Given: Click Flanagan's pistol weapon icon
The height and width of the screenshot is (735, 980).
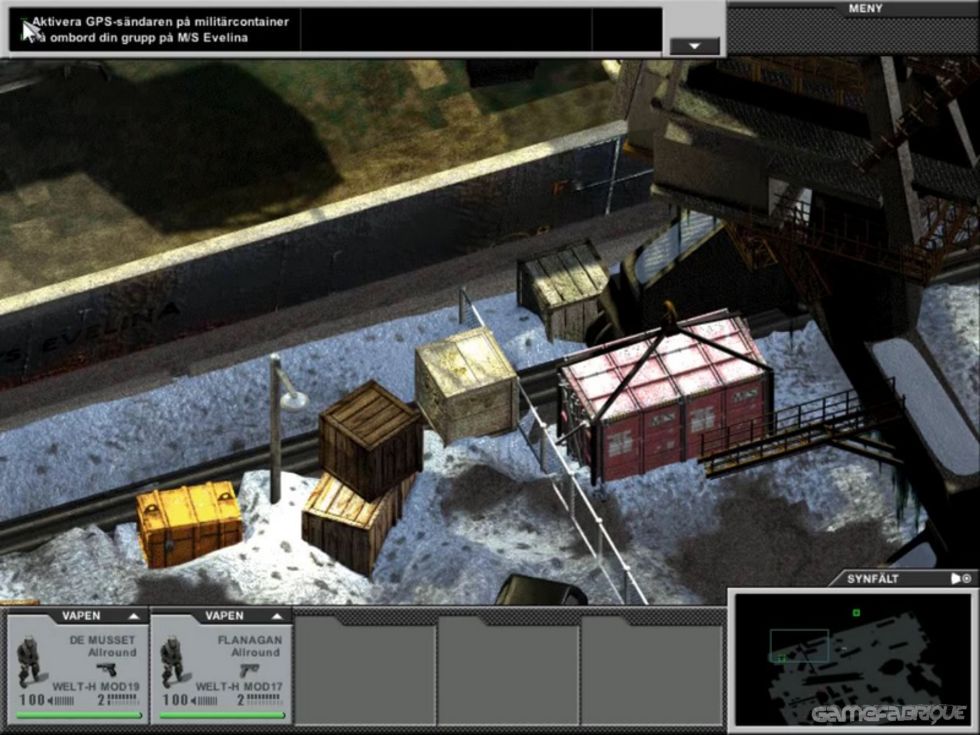Looking at the screenshot, I should [250, 669].
